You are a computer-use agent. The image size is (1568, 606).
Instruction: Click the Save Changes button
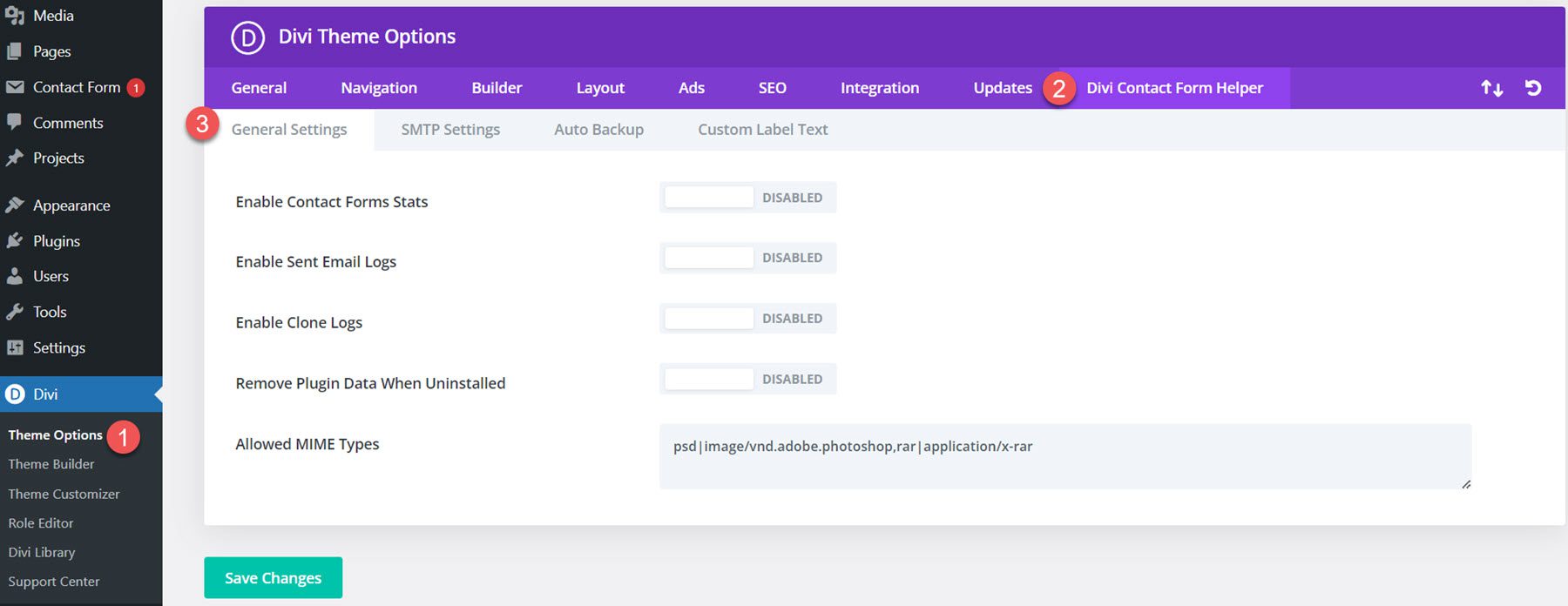(x=273, y=578)
